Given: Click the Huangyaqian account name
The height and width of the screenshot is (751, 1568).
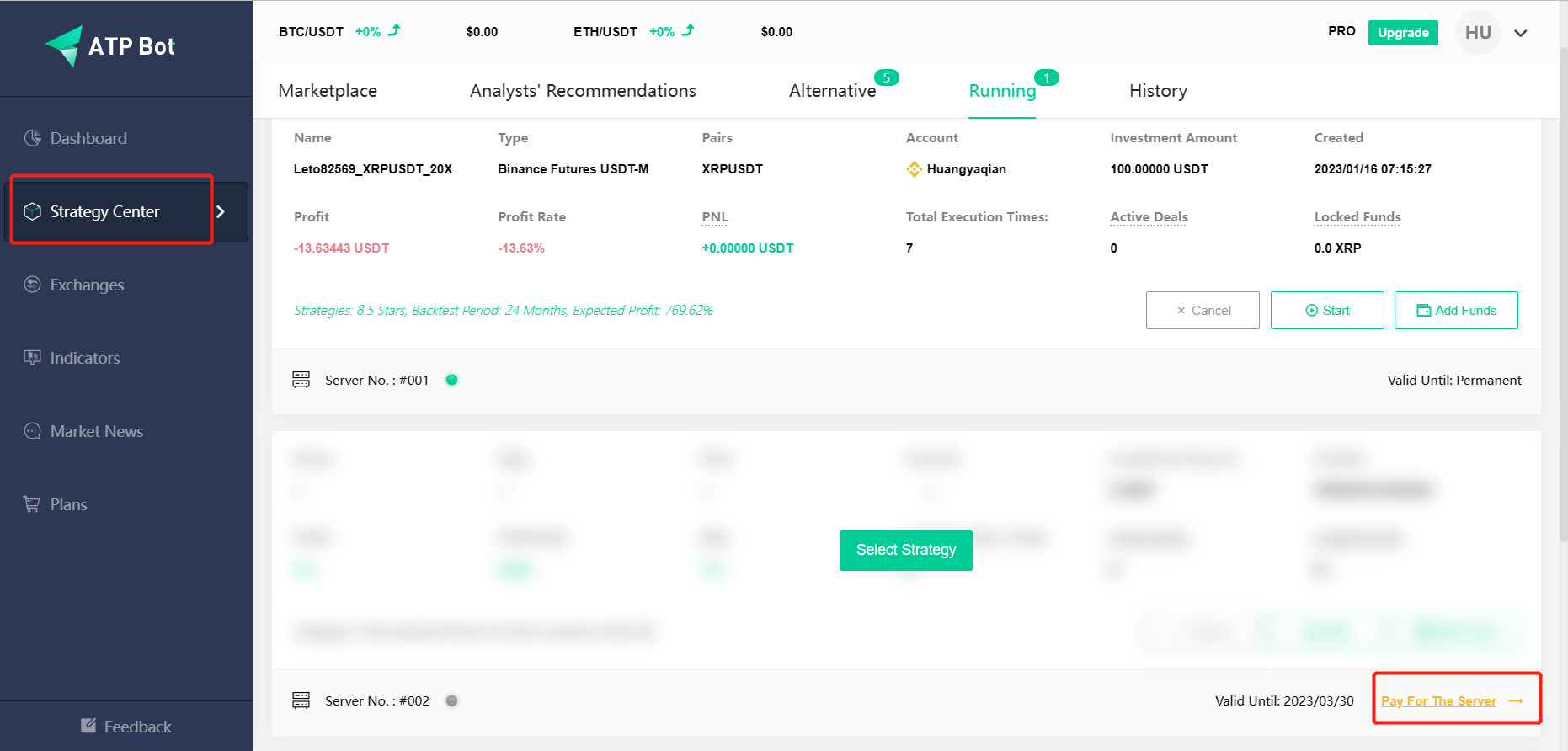Looking at the screenshot, I should 967,169.
